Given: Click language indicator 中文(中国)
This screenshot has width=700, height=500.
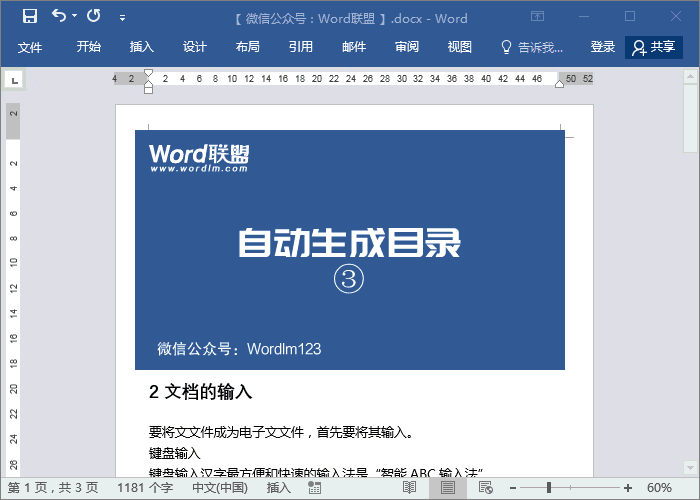Looking at the screenshot, I should (220, 488).
